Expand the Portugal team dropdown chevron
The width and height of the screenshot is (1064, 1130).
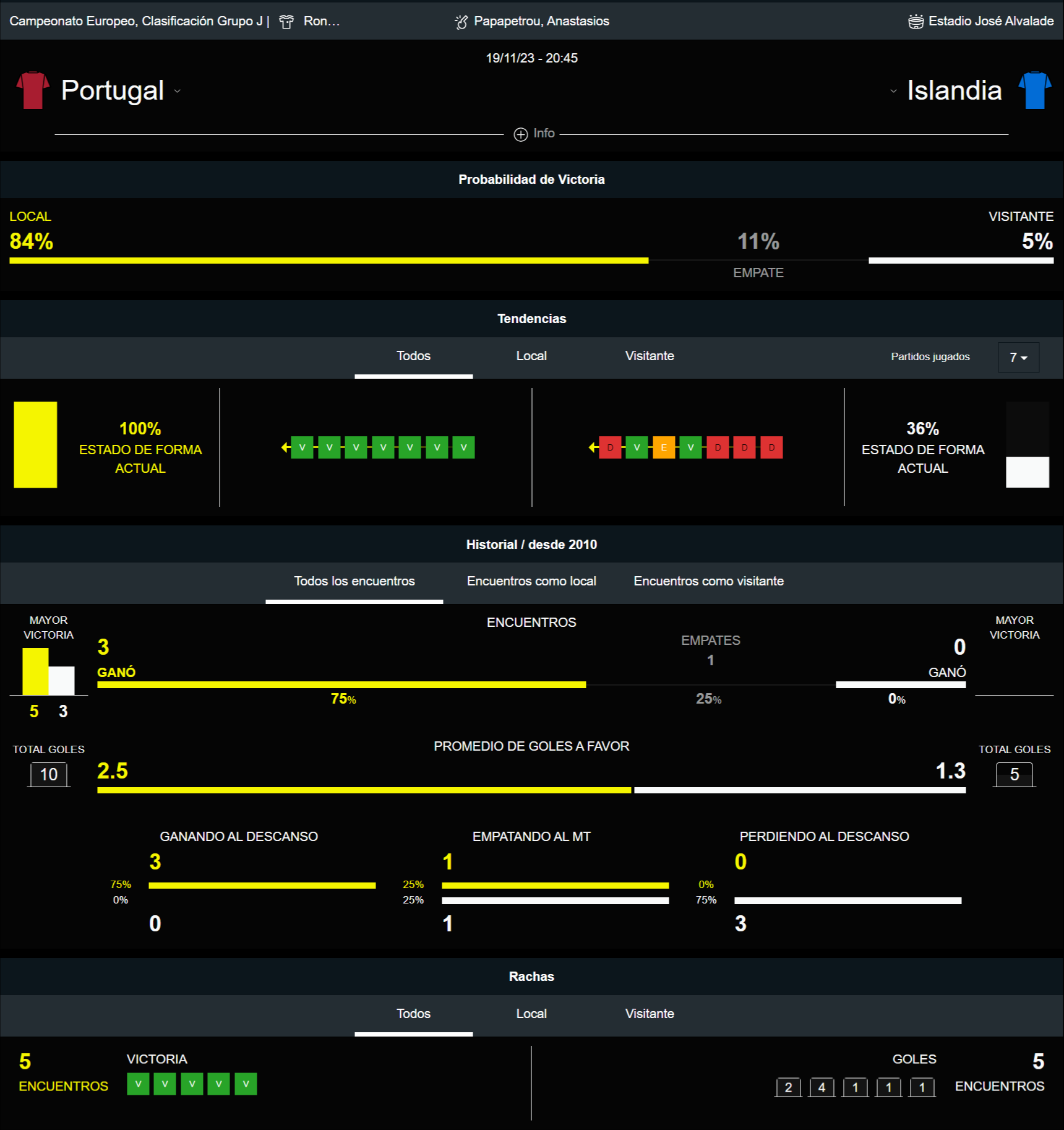coord(178,91)
